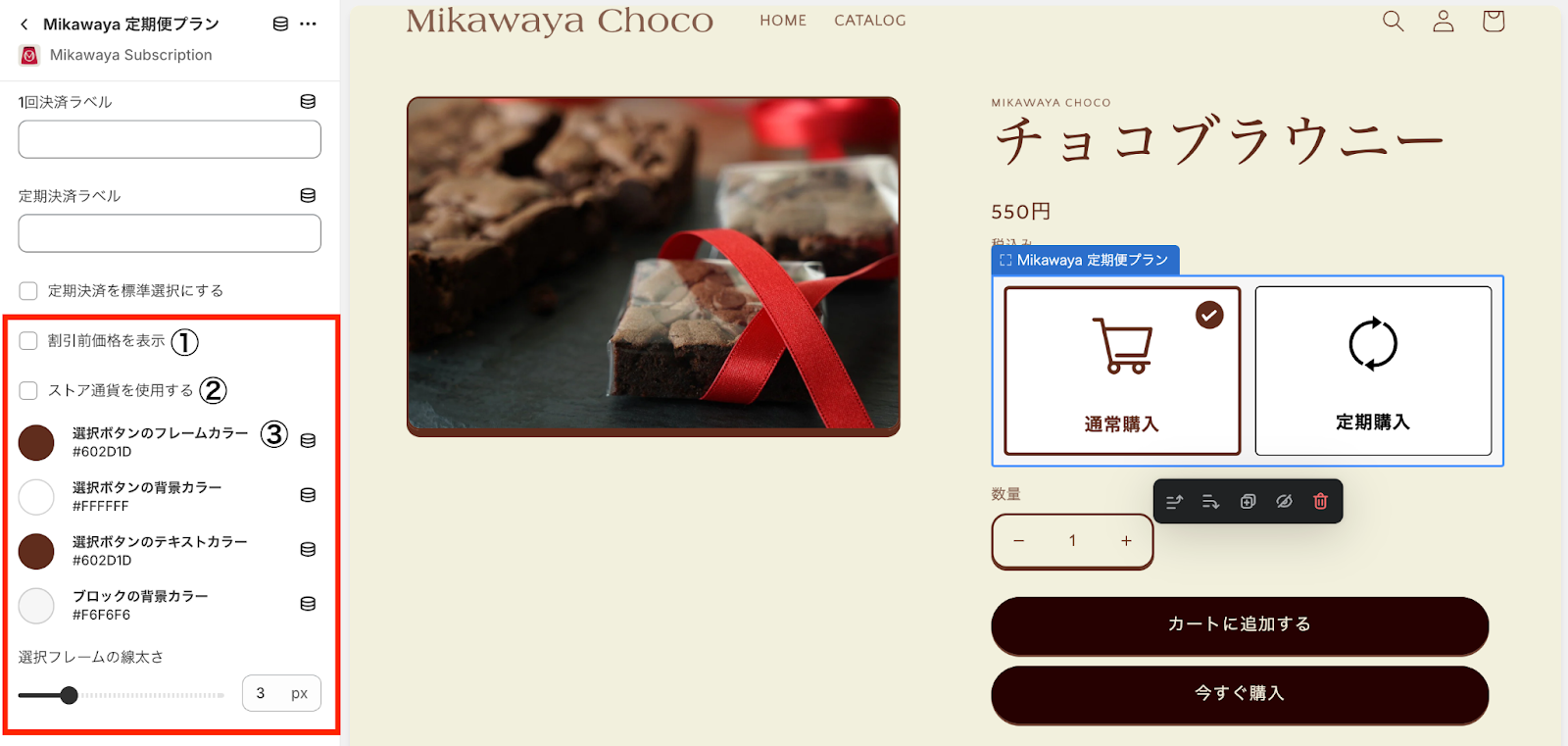1568x746 pixels.
Task: Hide block using the crossed-eye icon
Action: click(1284, 501)
